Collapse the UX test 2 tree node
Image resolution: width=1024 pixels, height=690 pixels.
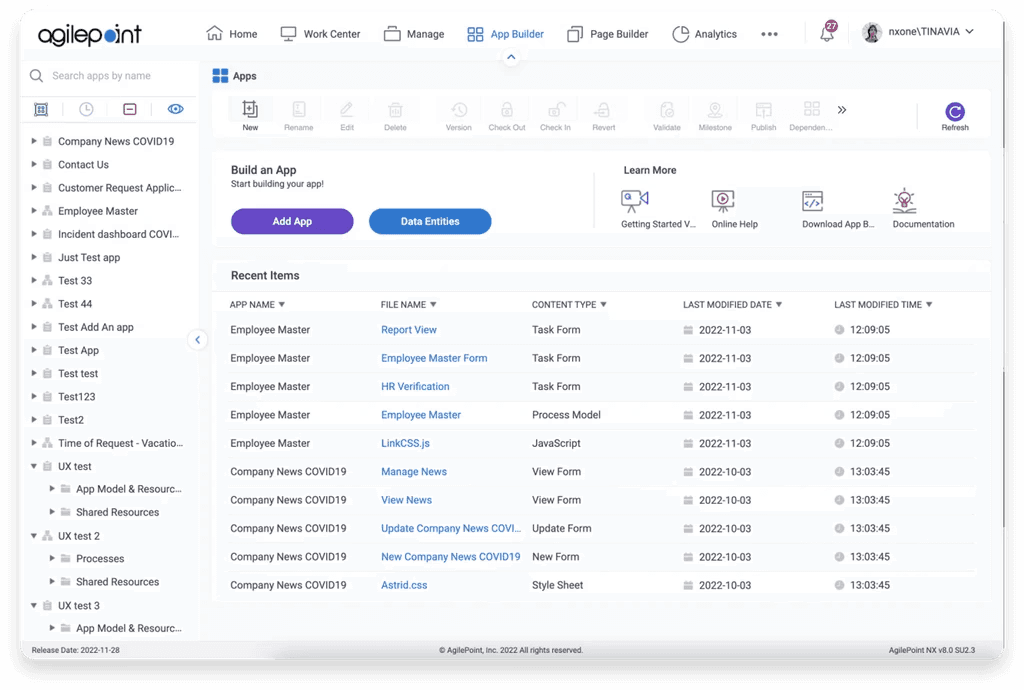(33, 536)
